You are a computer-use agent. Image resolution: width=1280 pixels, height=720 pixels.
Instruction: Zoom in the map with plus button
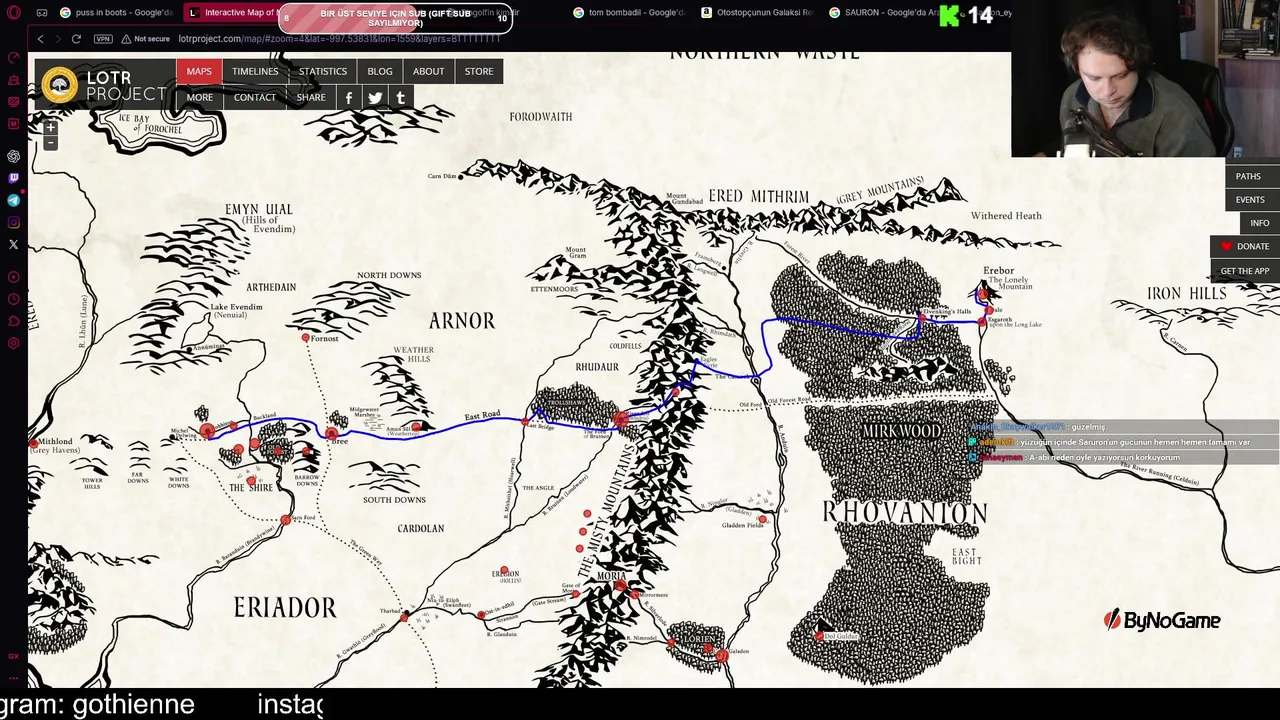(x=50, y=128)
